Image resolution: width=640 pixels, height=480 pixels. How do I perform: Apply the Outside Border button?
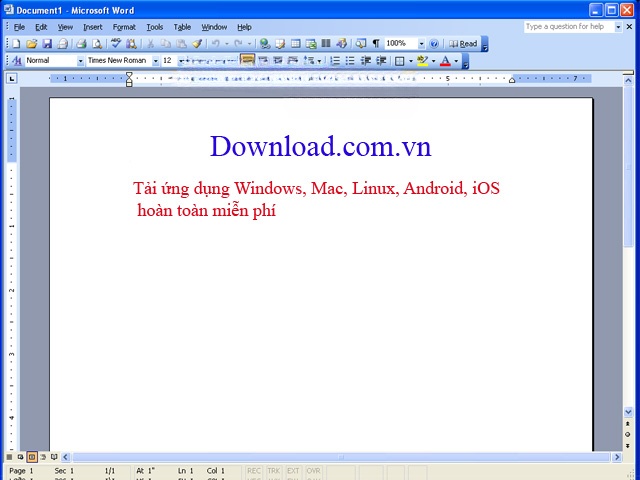click(400, 61)
